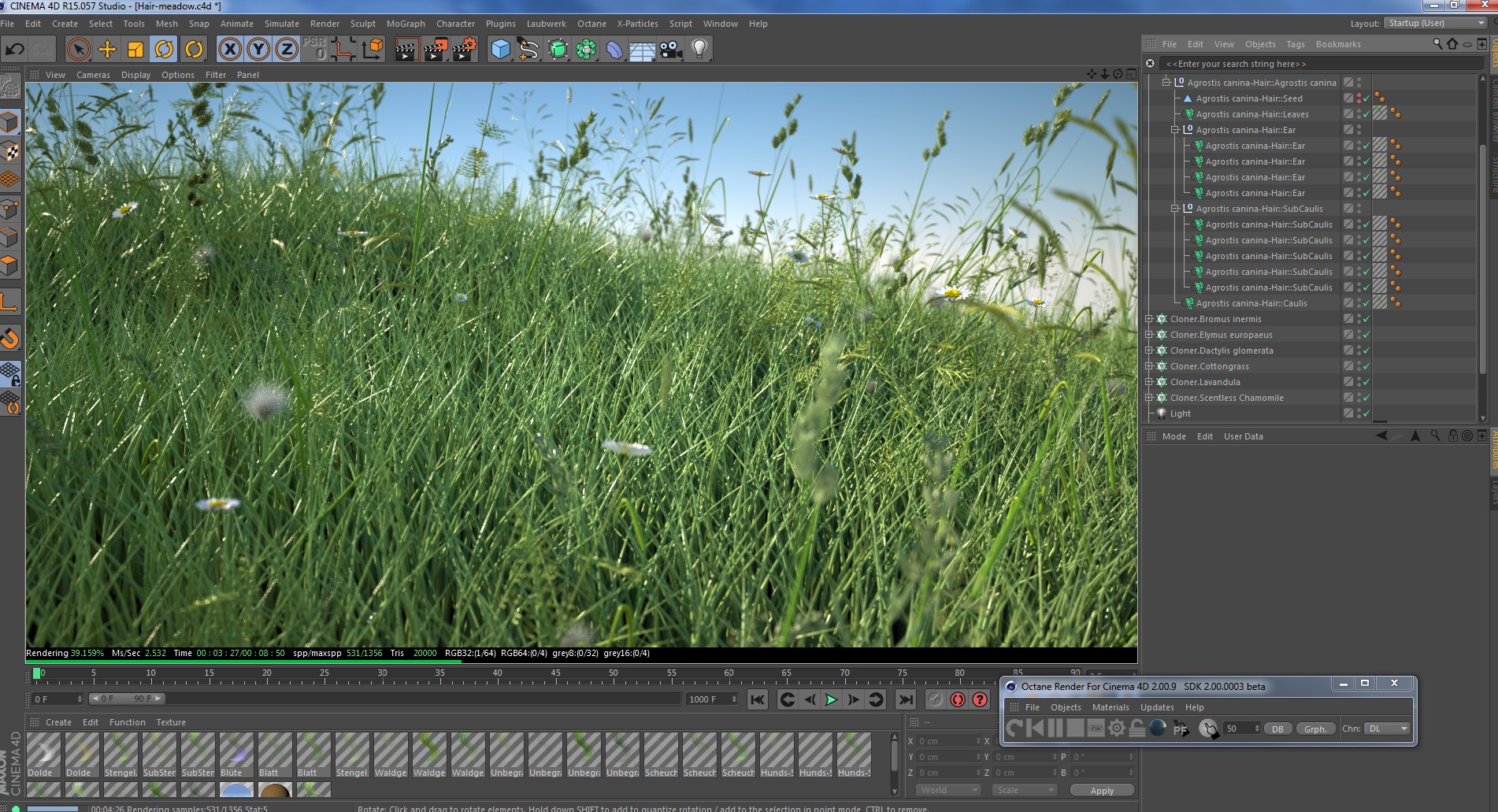Image resolution: width=1498 pixels, height=812 pixels.
Task: Add a Camera object
Action: [671, 50]
